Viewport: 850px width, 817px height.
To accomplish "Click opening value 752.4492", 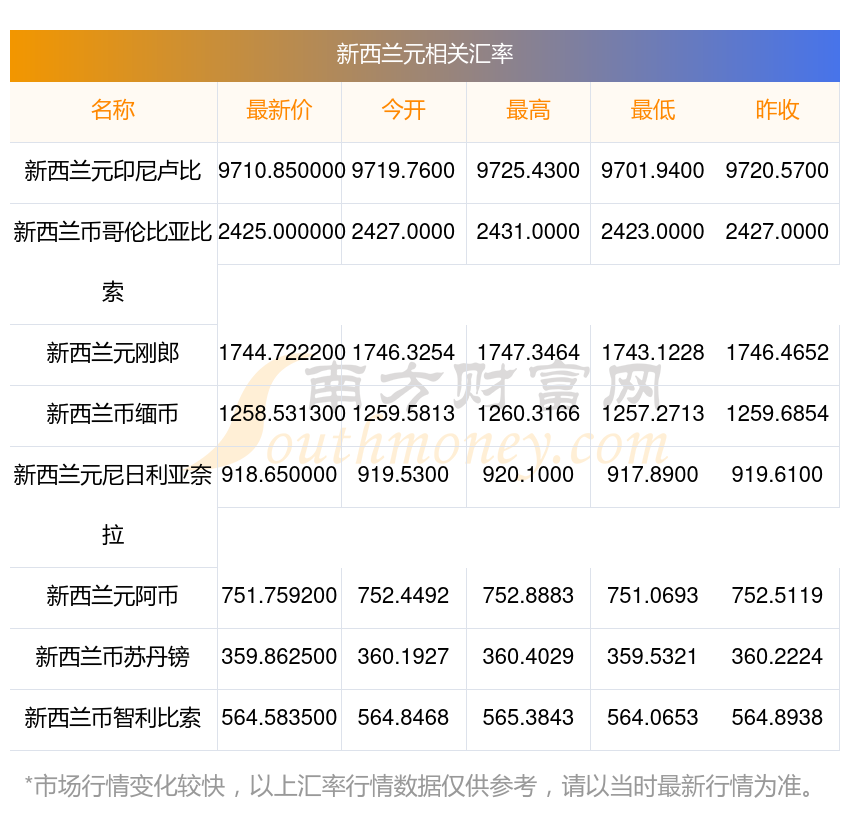I will point(403,596).
